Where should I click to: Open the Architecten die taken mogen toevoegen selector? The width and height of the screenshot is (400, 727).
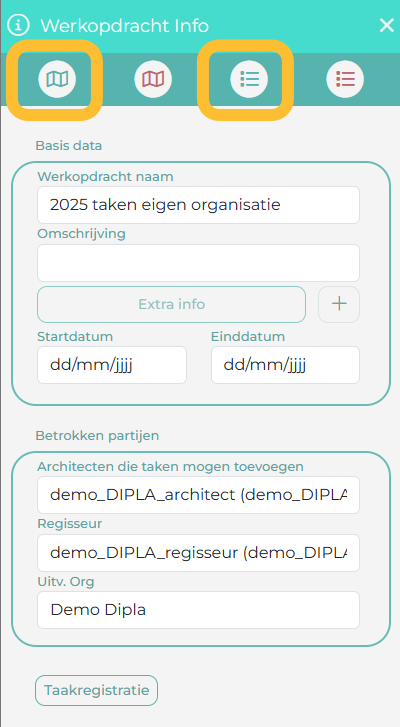(198, 495)
